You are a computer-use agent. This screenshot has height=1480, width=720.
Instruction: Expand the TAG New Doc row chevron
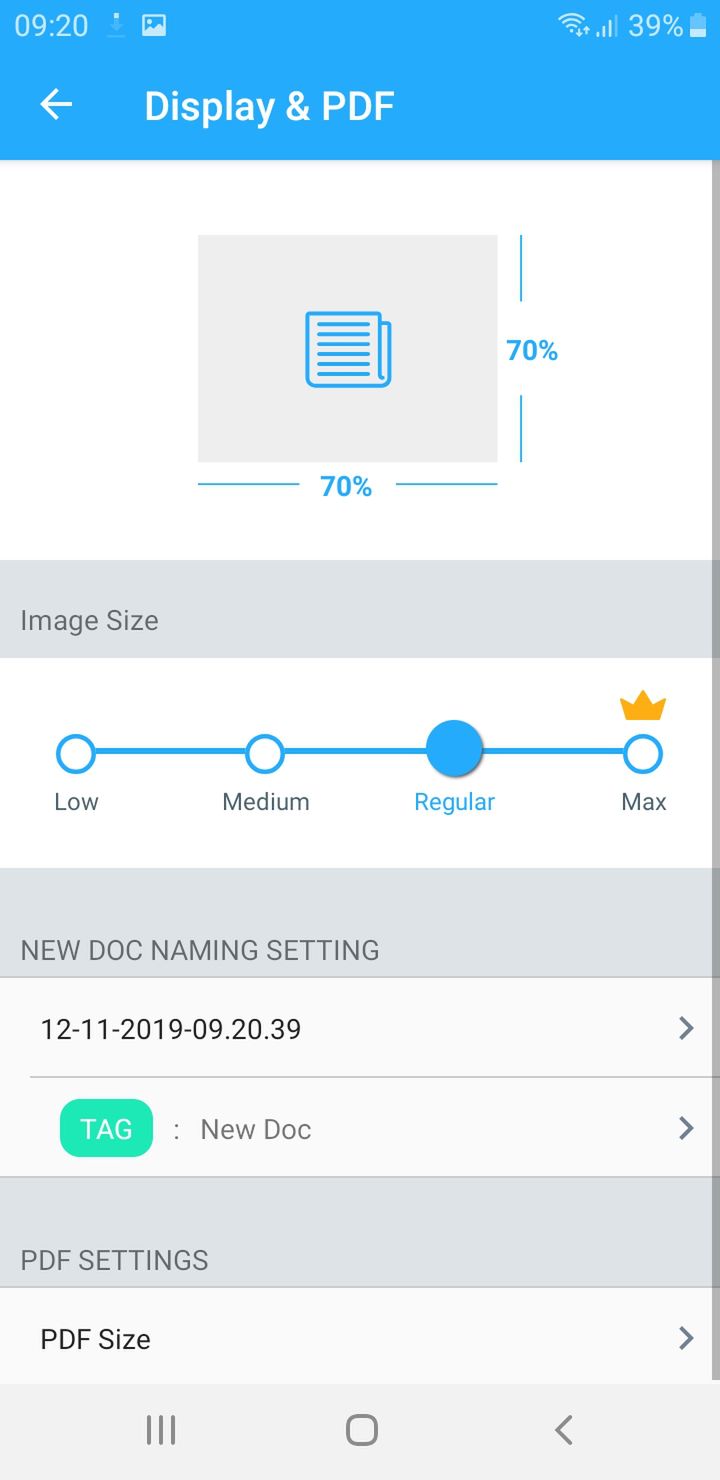point(686,1128)
